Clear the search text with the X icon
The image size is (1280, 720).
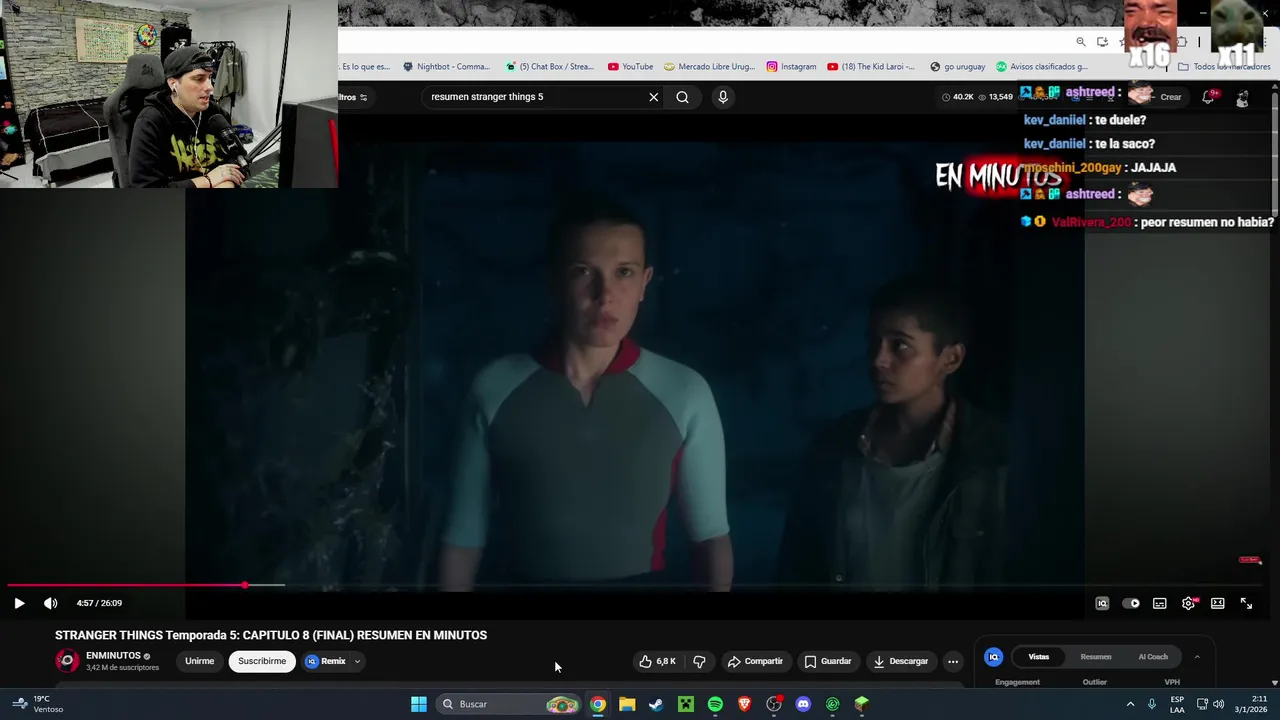click(654, 97)
